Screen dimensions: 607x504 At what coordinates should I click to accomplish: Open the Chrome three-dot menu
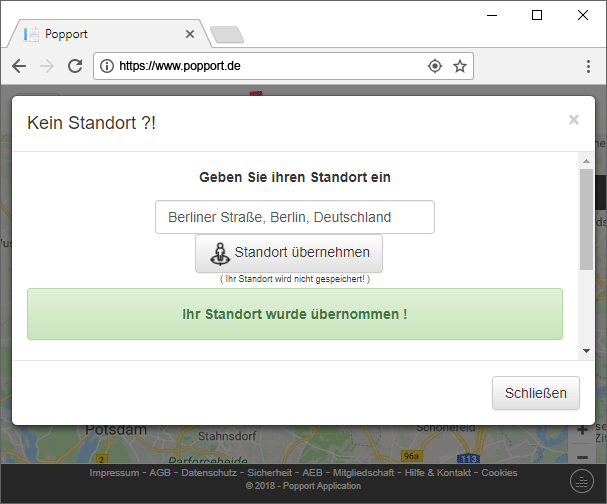(588, 66)
